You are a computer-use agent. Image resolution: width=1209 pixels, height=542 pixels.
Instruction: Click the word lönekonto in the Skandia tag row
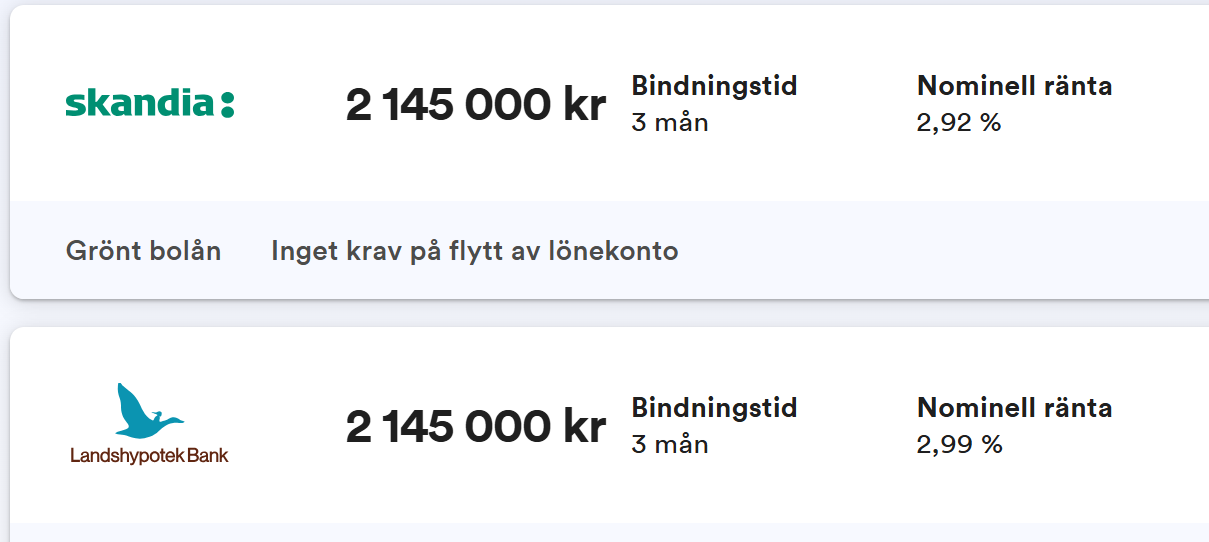[615, 251]
